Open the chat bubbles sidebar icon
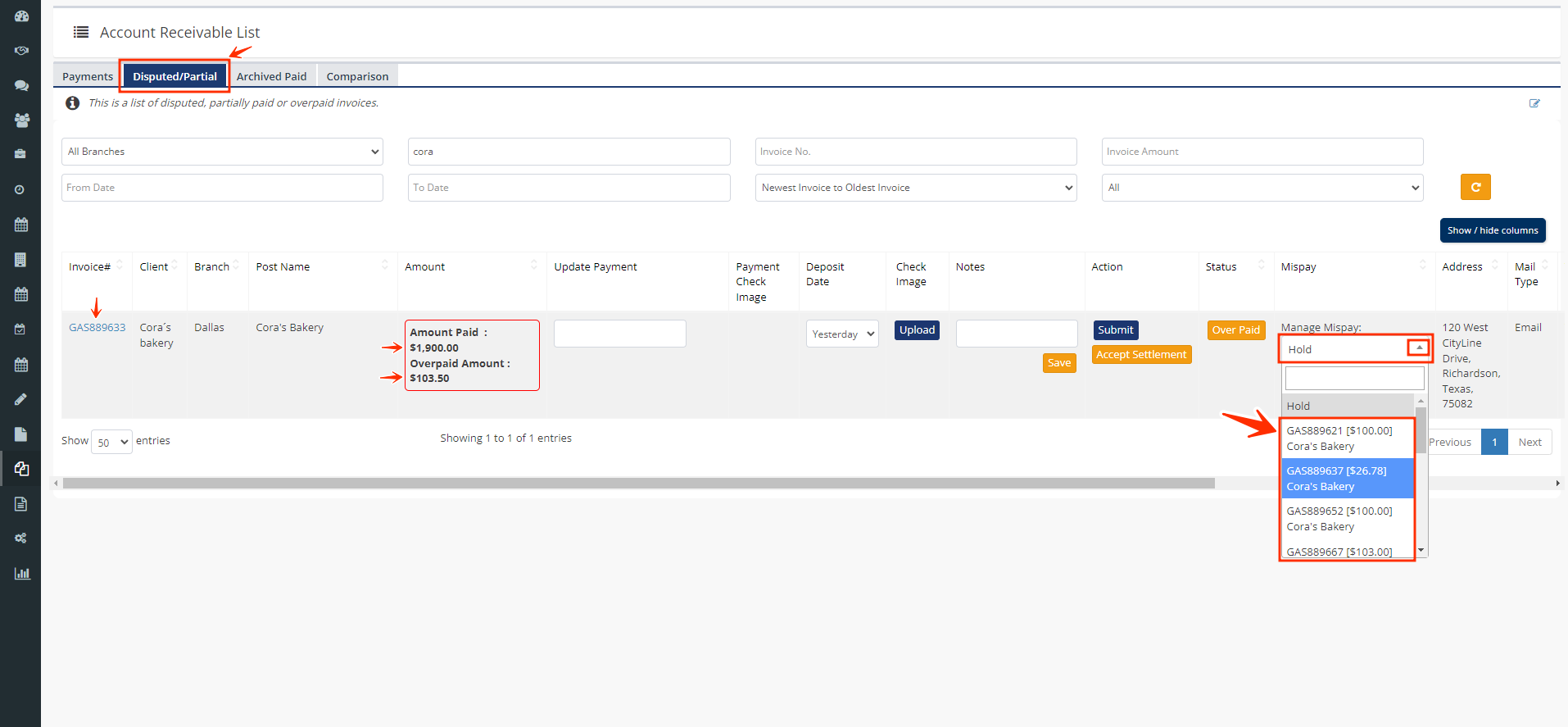1568x727 pixels. (x=21, y=85)
